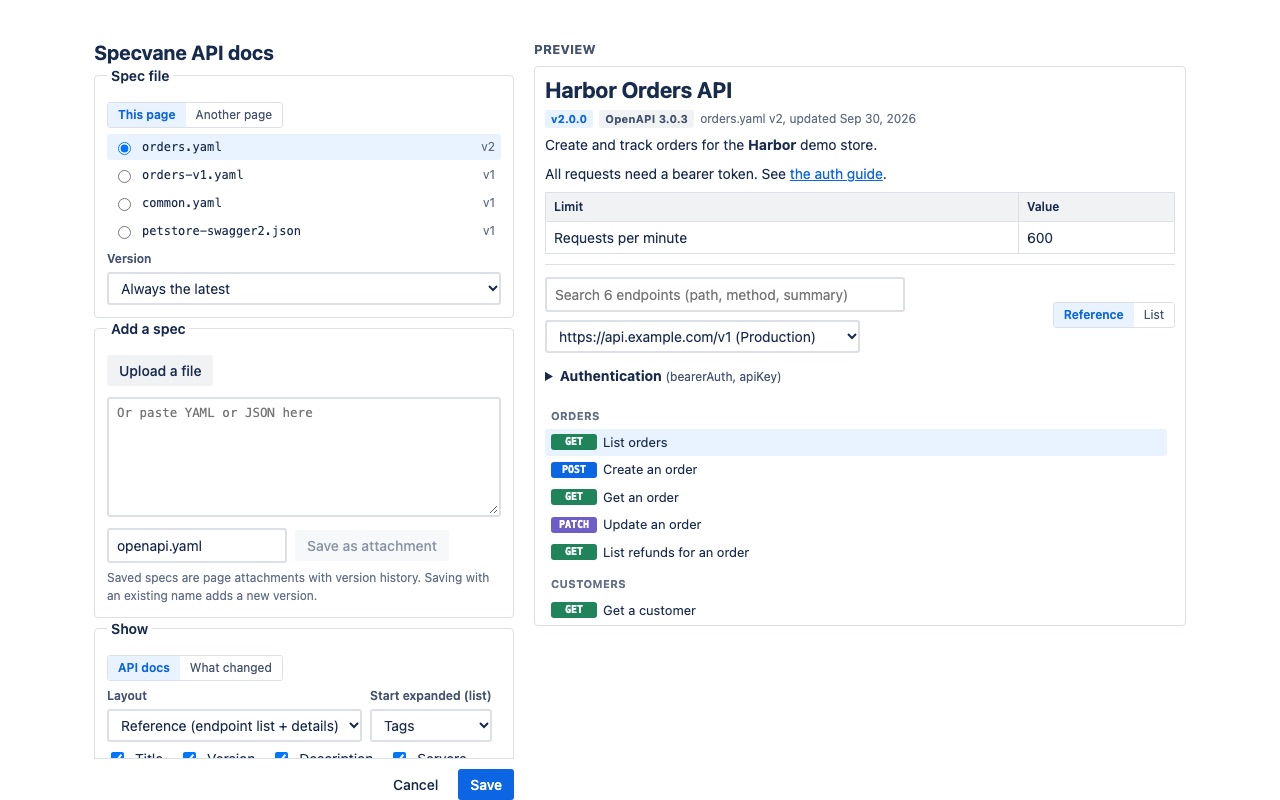Select the orders.yaml spec file
This screenshot has width=1280, height=800.
click(304, 147)
